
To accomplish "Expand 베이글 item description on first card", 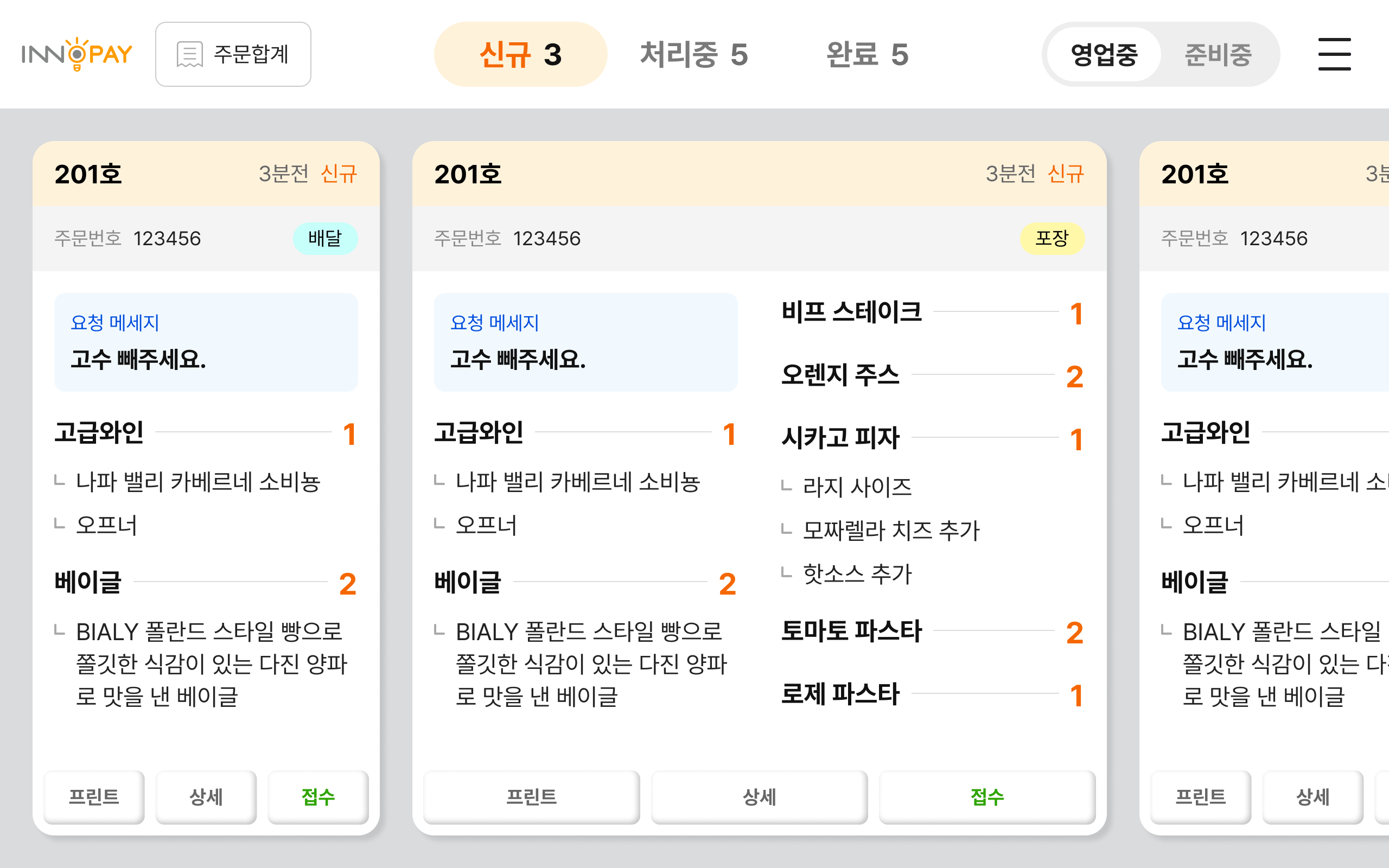I will click(87, 583).
